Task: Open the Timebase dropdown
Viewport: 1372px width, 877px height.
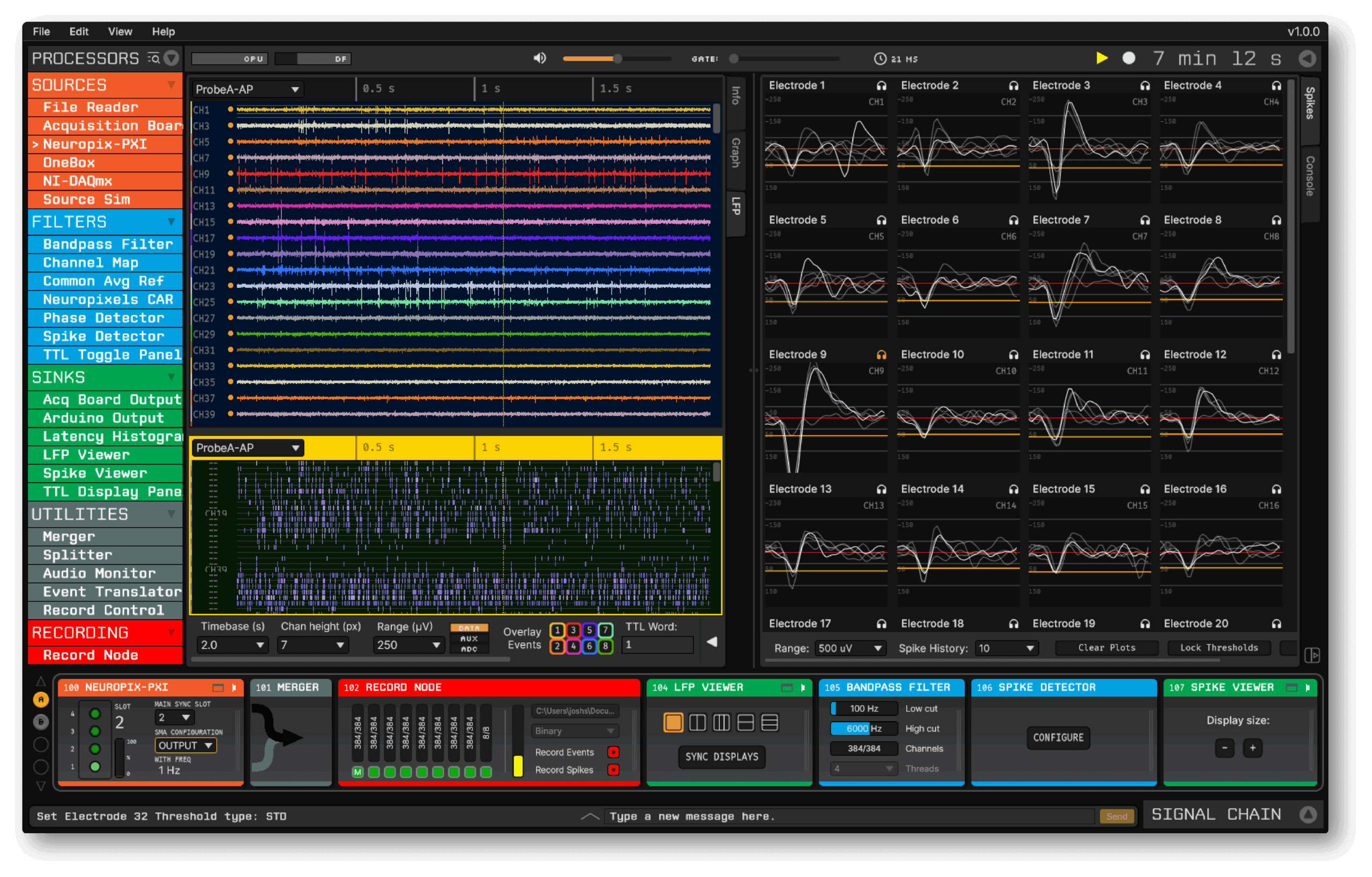Action: point(232,644)
